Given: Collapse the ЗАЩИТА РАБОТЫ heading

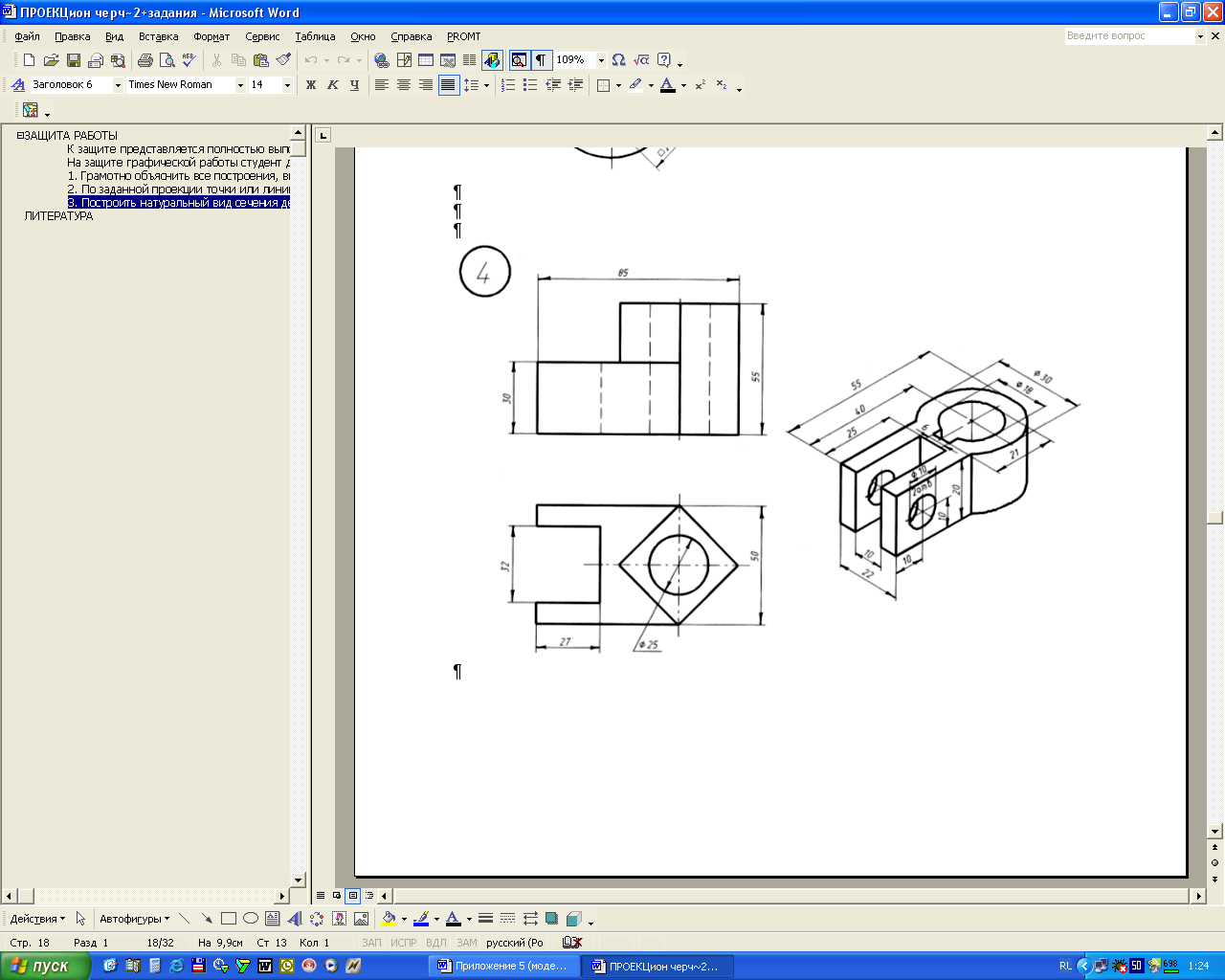Looking at the screenshot, I should pyautogui.click(x=20, y=136).
